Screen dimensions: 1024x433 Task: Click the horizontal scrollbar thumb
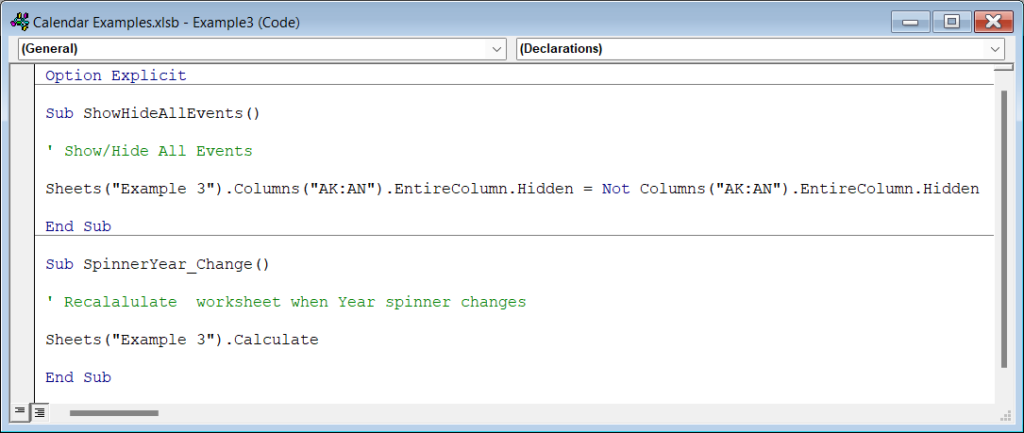click(114, 412)
